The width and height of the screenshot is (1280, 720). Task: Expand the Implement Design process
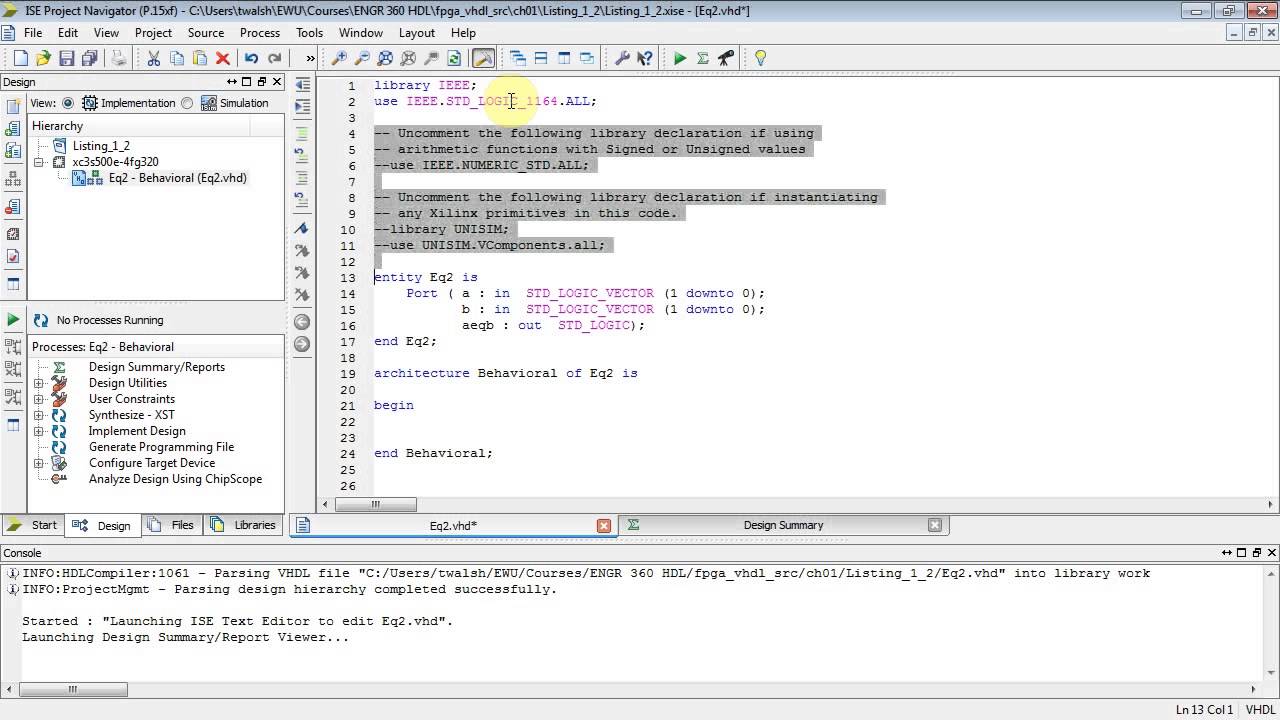pos(39,431)
